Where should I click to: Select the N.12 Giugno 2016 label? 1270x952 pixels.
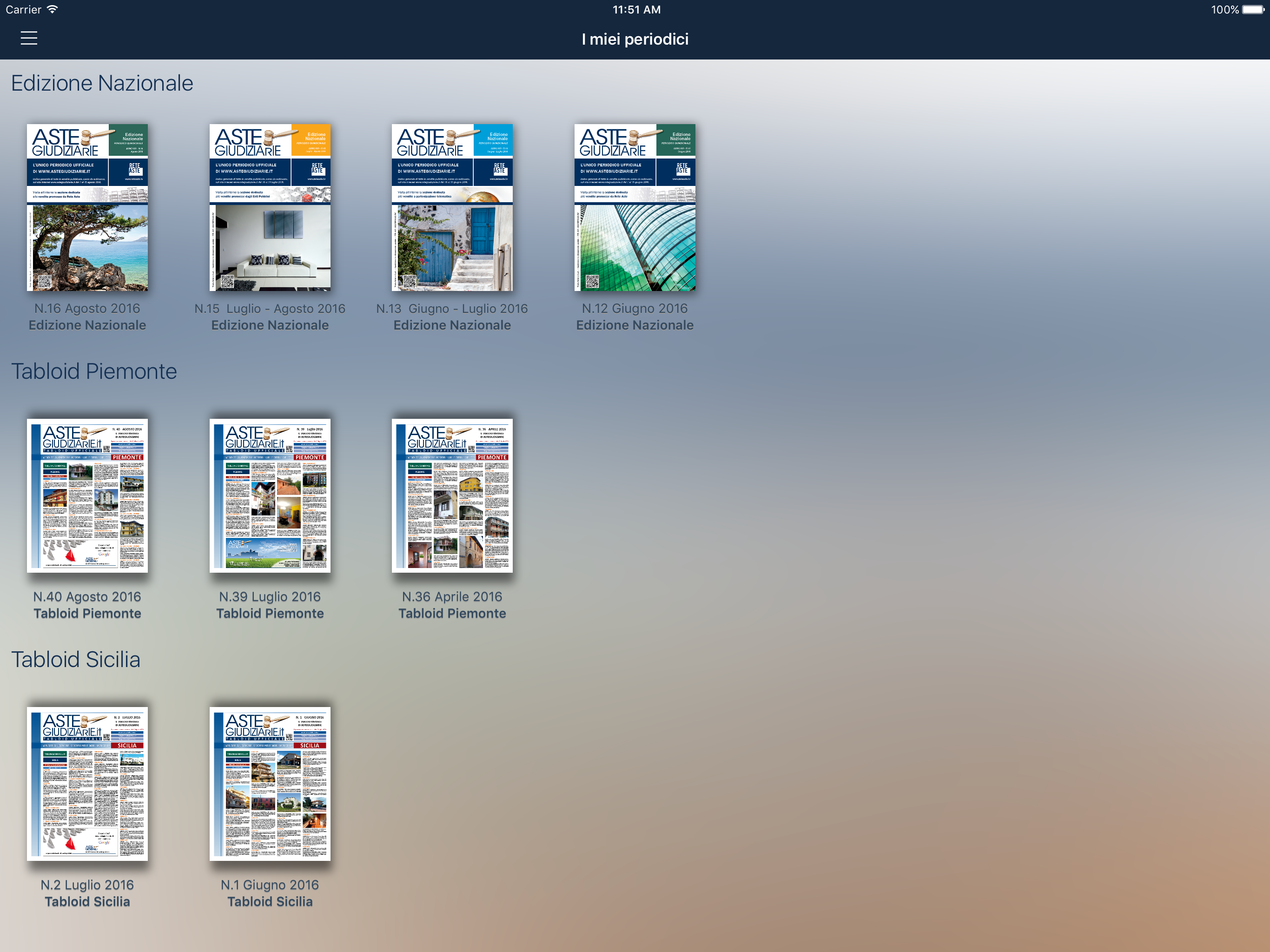pos(635,308)
